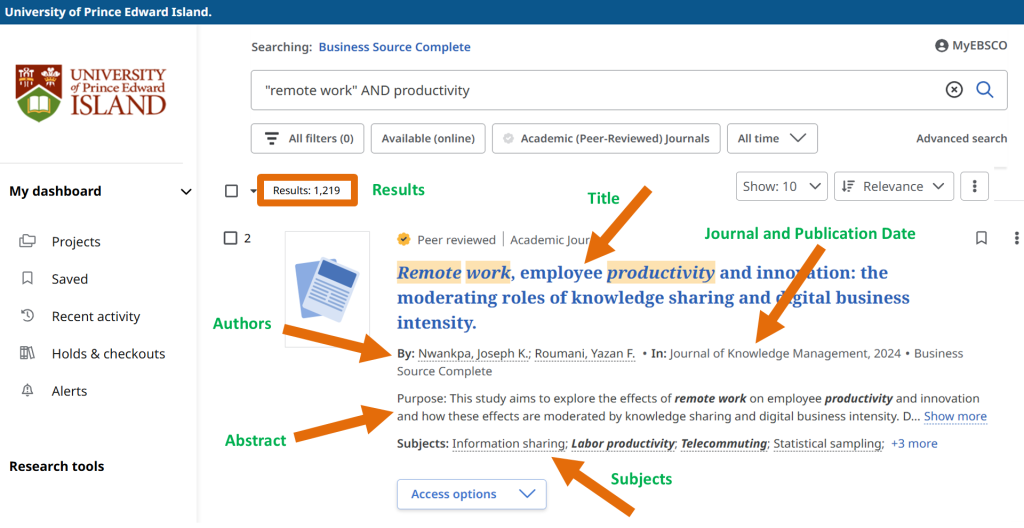Open Advanced search
This screenshot has width=1024, height=528.
[961, 139]
